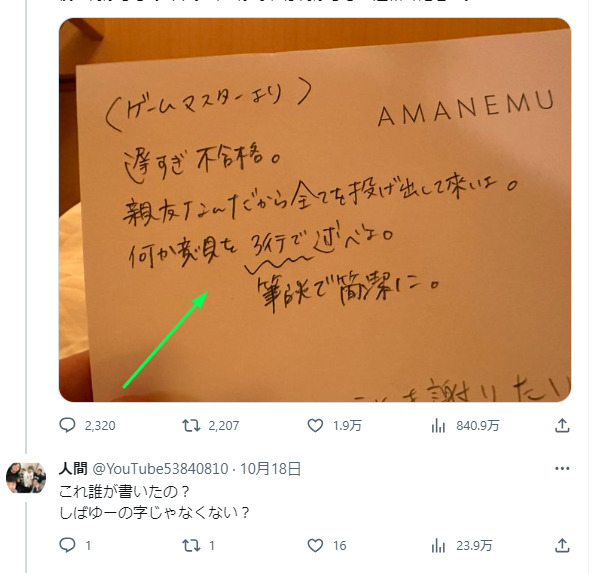Click the reply count 1 on reply
Viewport: 596px width, 573px height.
point(88,546)
